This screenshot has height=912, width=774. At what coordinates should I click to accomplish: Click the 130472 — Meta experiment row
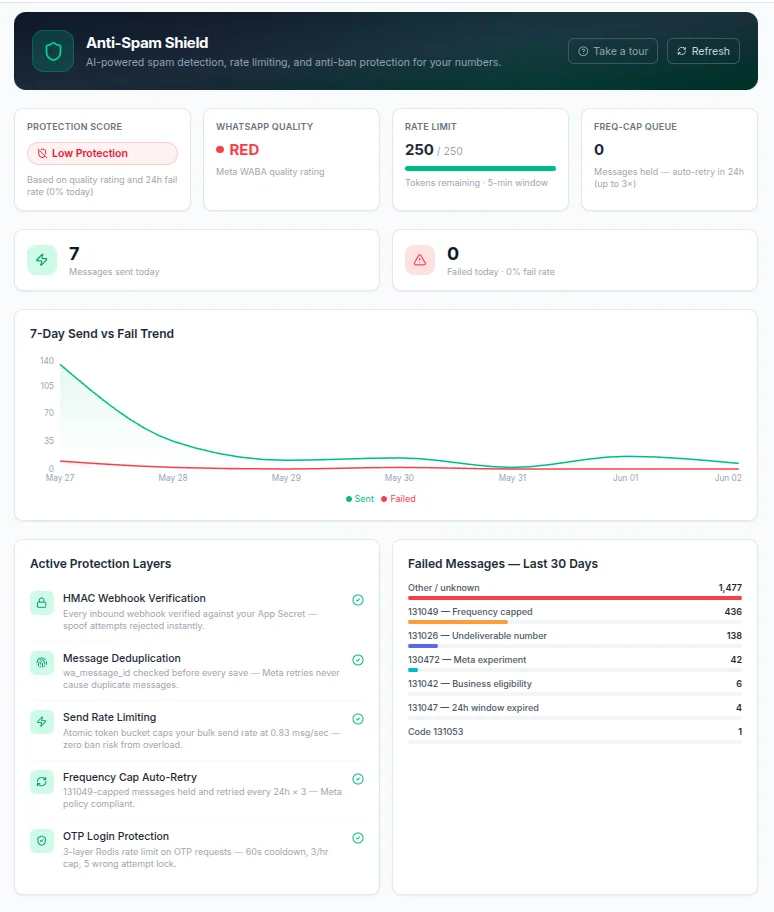pos(575,662)
